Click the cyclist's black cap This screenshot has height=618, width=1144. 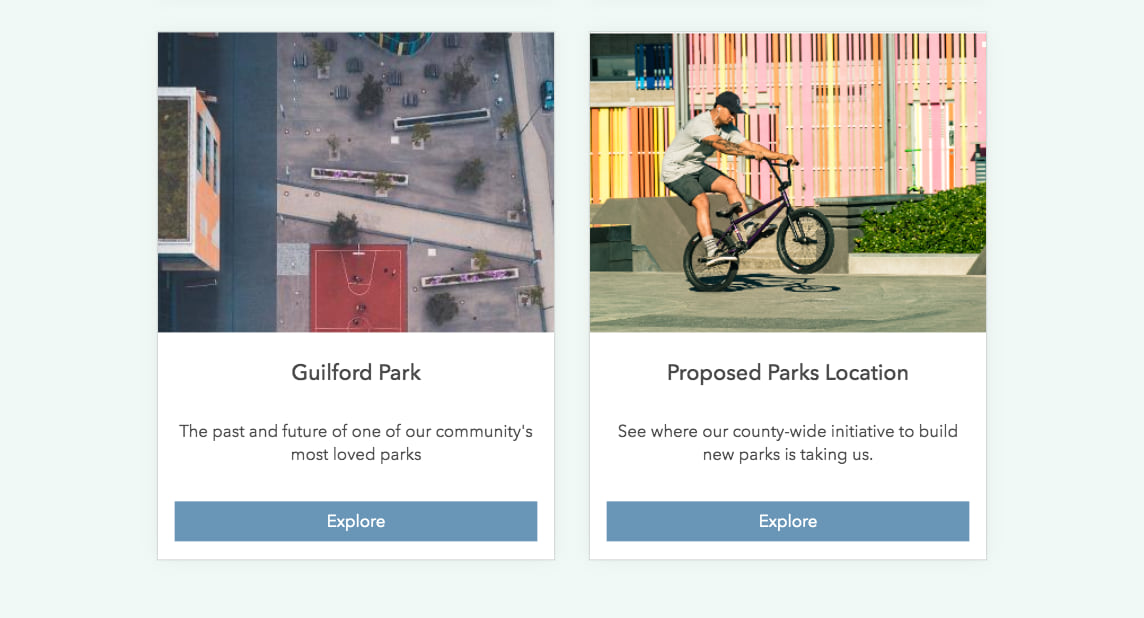(729, 101)
